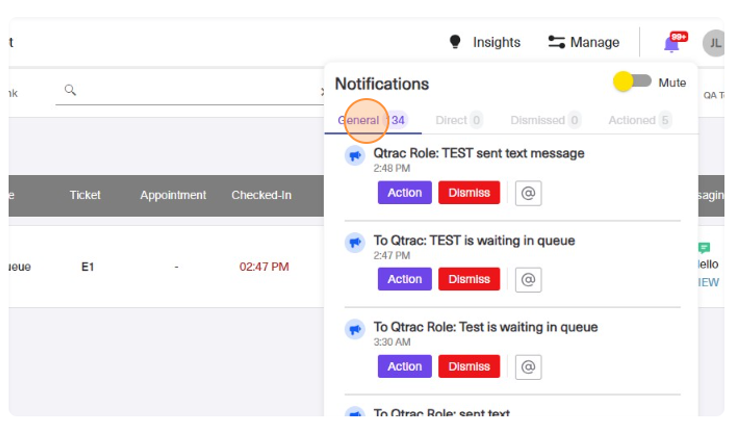Viewport: 732px width, 426px height.
Task: Sort by the Checked-In column header
Action: [261, 195]
